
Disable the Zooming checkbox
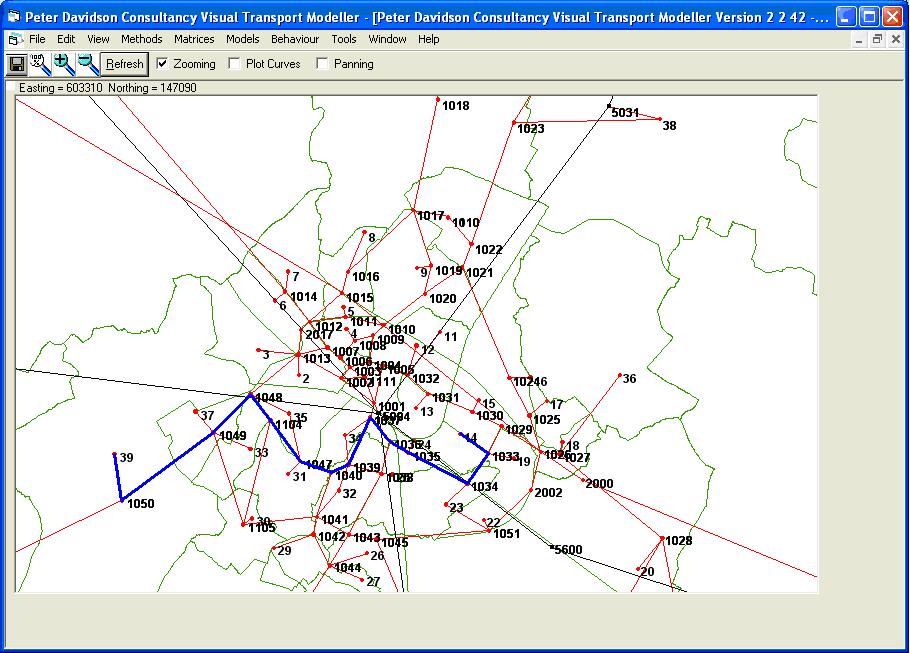click(163, 63)
